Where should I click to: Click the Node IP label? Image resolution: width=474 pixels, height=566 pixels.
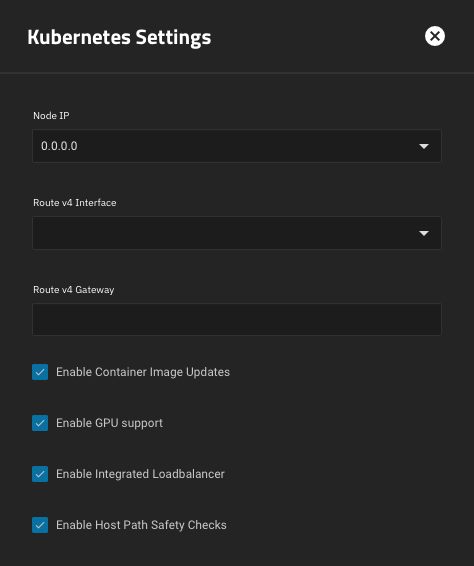click(51, 116)
